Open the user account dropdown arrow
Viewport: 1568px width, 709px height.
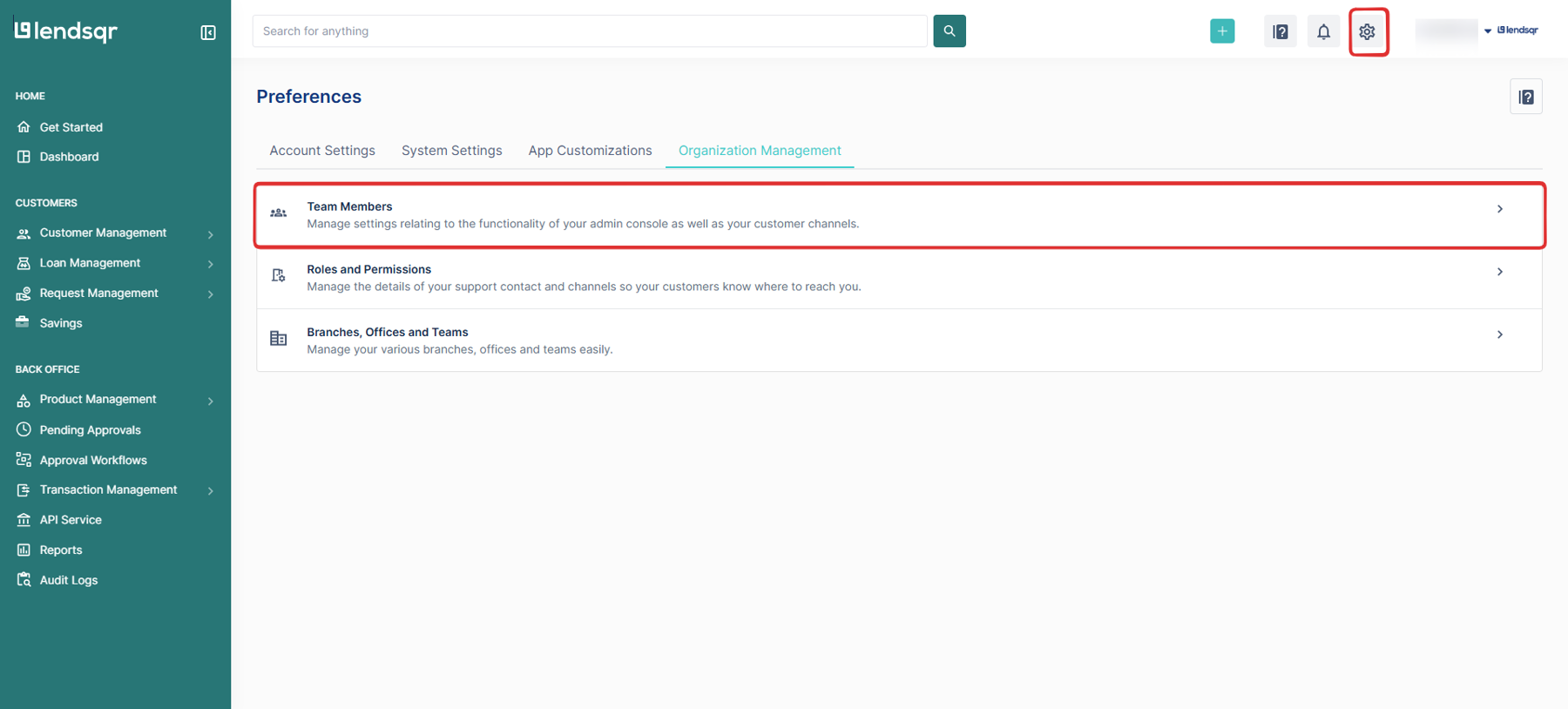pyautogui.click(x=1488, y=31)
